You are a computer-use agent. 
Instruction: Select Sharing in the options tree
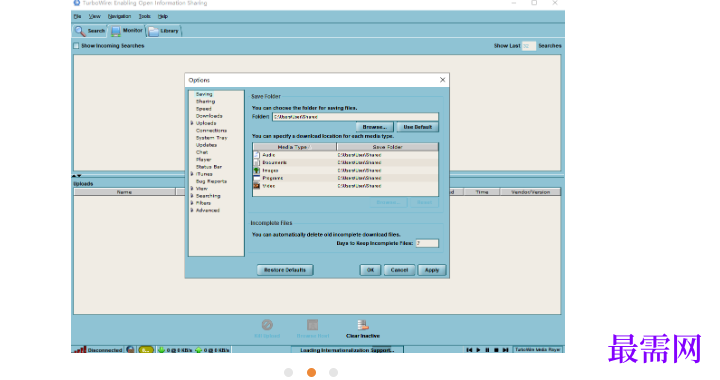point(205,101)
